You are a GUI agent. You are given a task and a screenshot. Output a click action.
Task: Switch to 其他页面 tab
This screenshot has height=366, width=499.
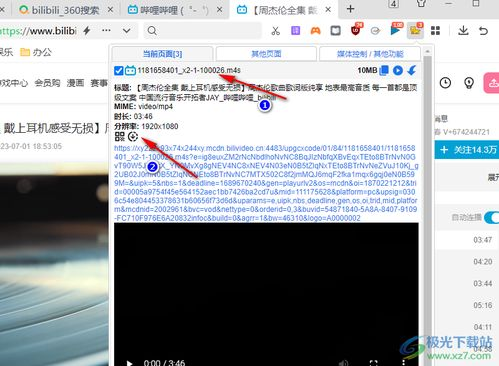(266, 54)
